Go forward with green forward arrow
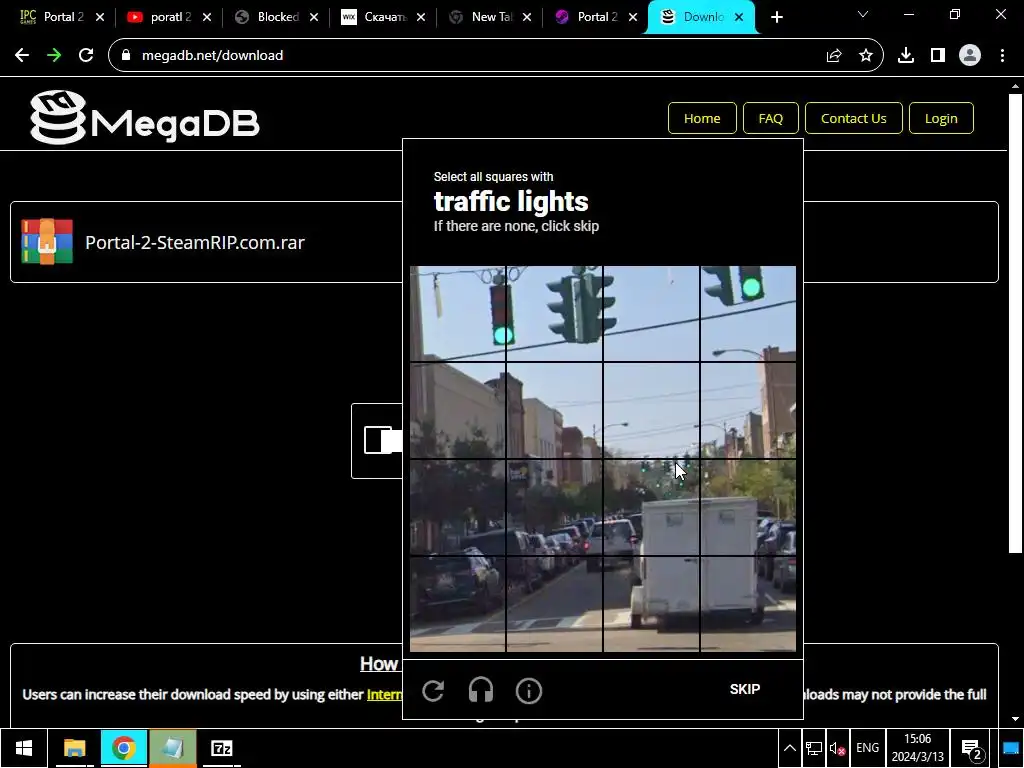The height and width of the screenshot is (768, 1024). (54, 56)
